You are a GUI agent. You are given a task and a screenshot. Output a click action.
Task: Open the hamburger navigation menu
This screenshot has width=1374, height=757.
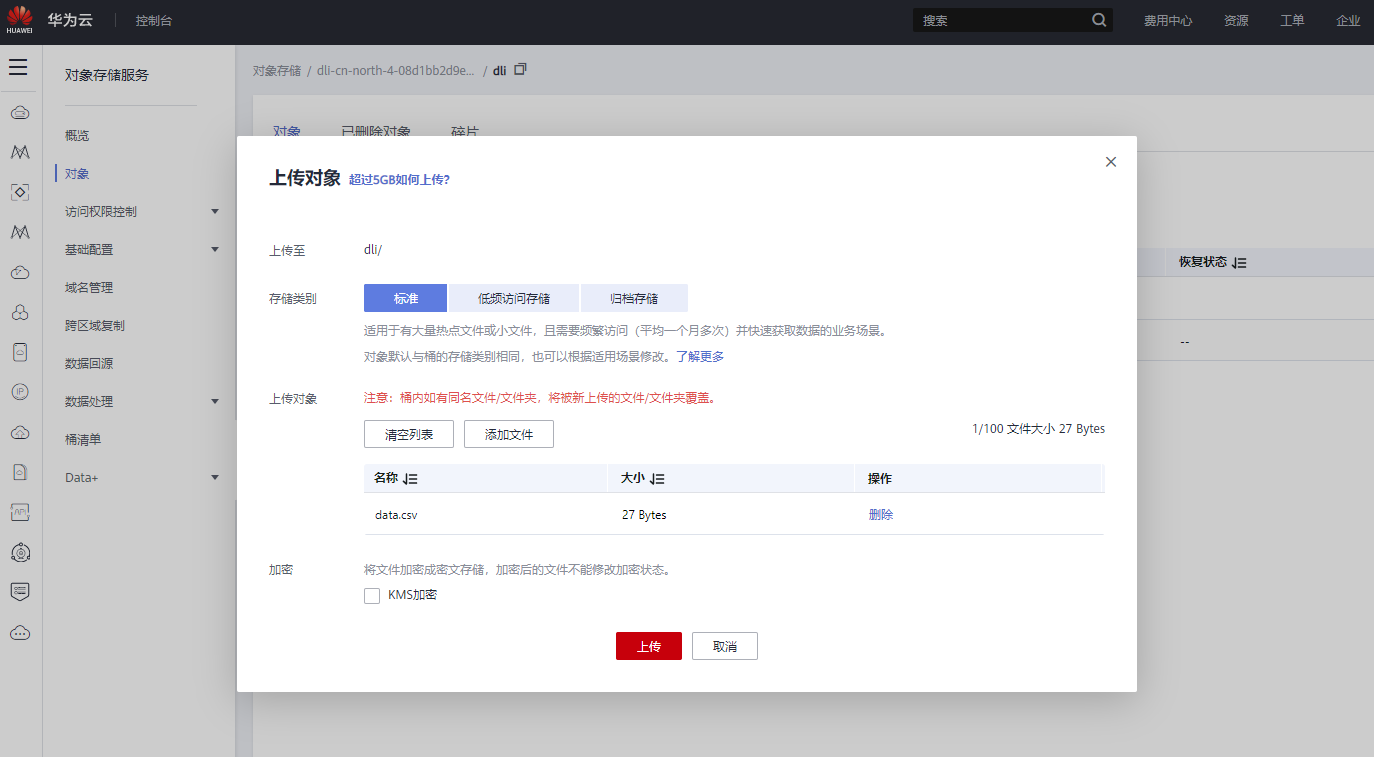click(18, 67)
